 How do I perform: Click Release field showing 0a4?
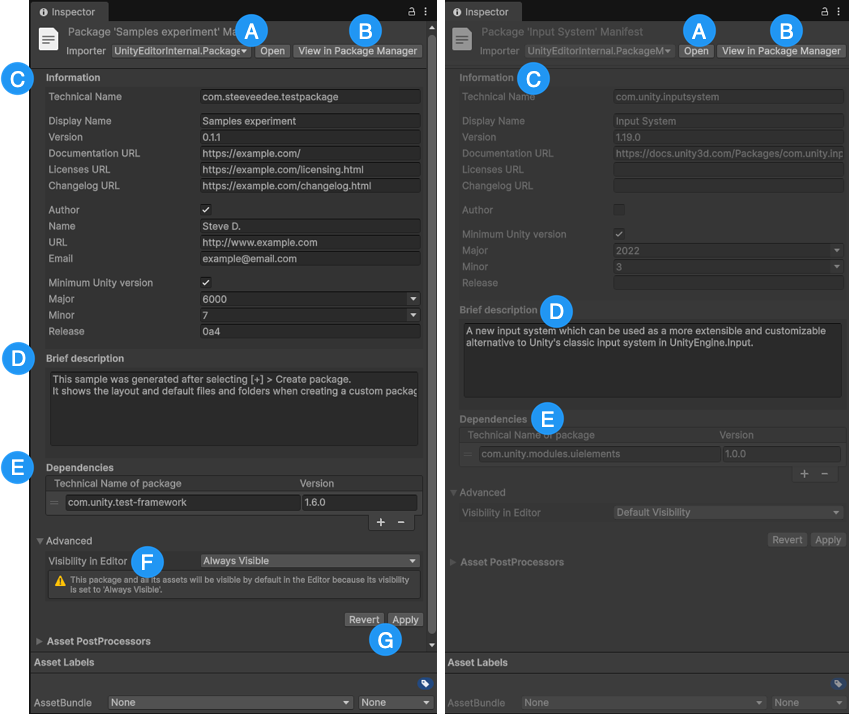pyautogui.click(x=310, y=331)
